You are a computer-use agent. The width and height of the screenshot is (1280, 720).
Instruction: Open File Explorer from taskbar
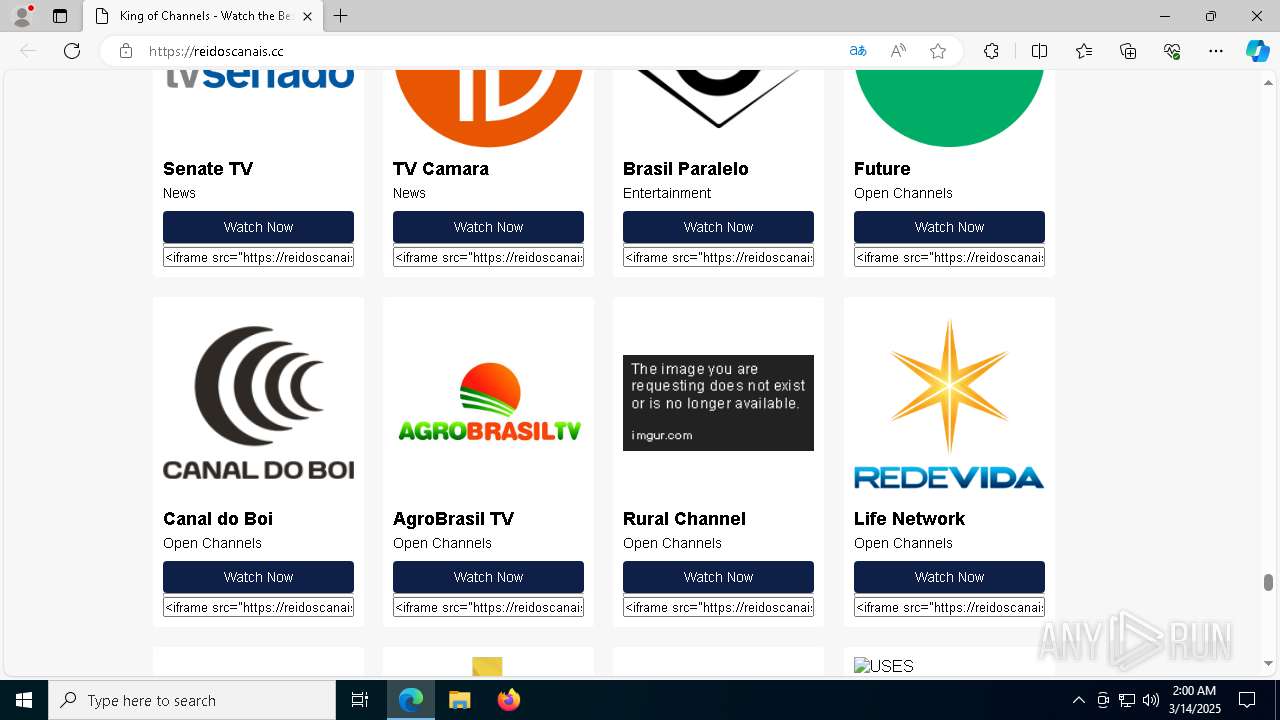[459, 700]
